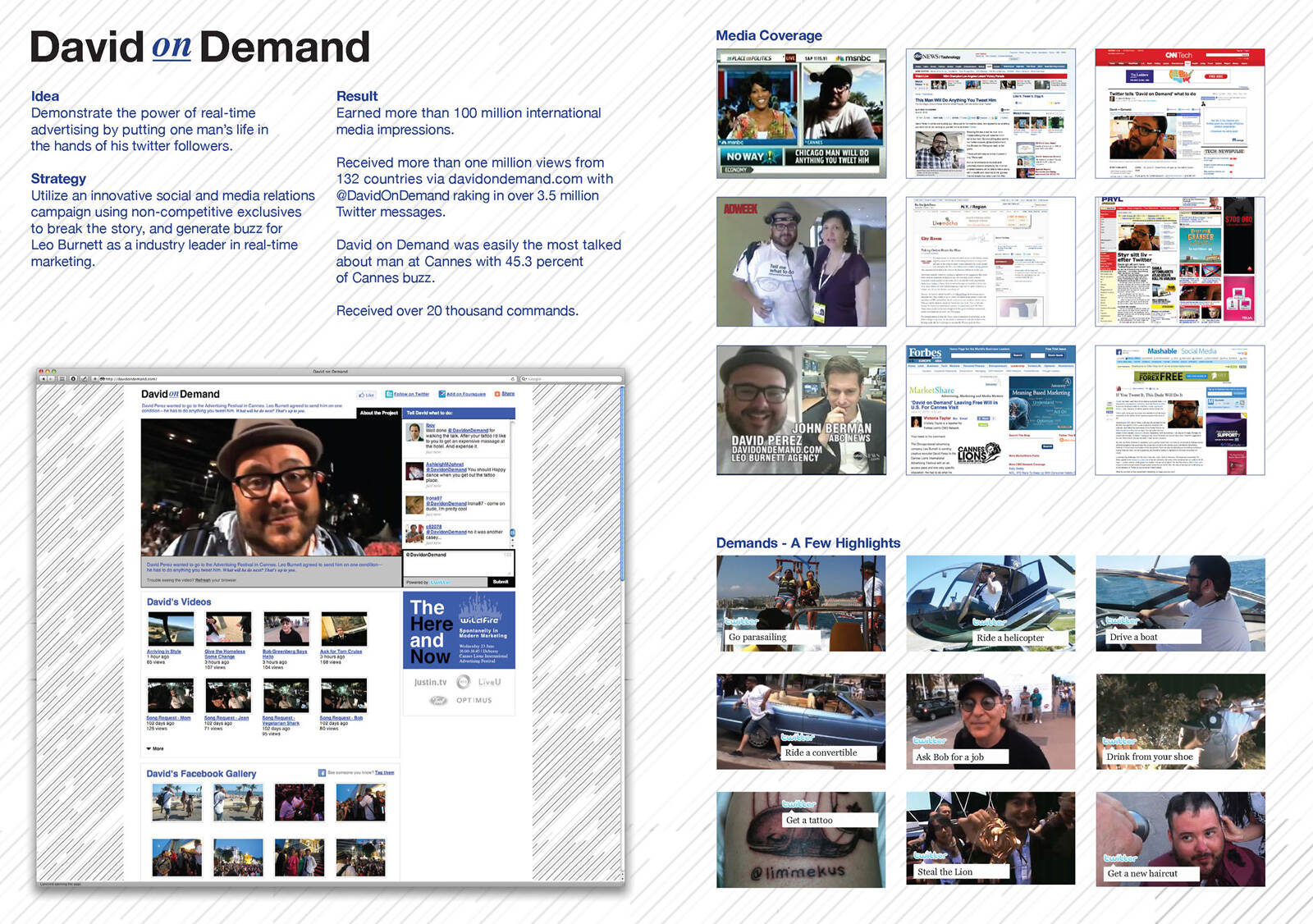Click the Ford oval sponsor logo
Screen dimensions: 1313x924
click(438, 701)
